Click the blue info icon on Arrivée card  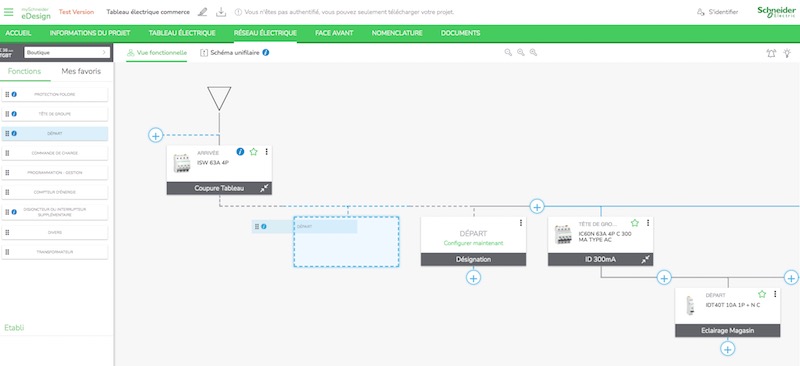240,152
